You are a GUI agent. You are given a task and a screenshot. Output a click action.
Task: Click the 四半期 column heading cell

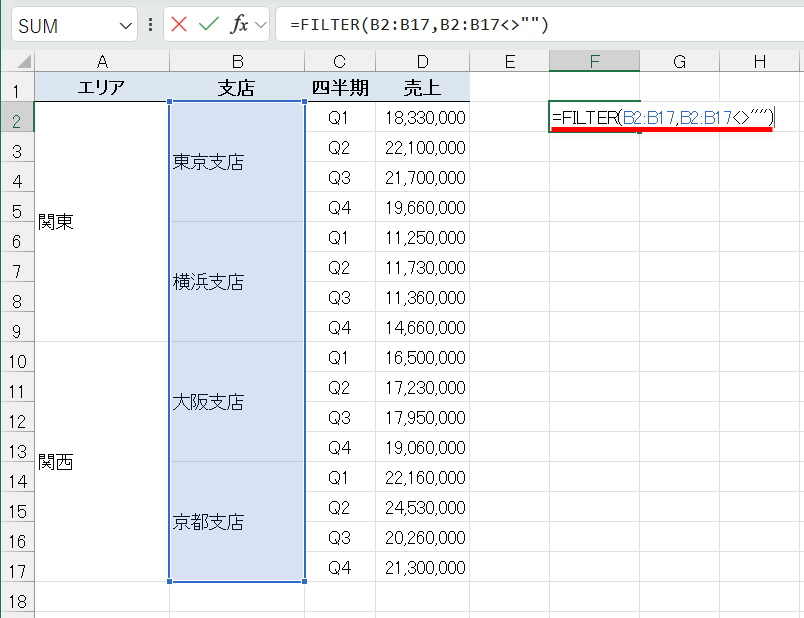pos(339,87)
